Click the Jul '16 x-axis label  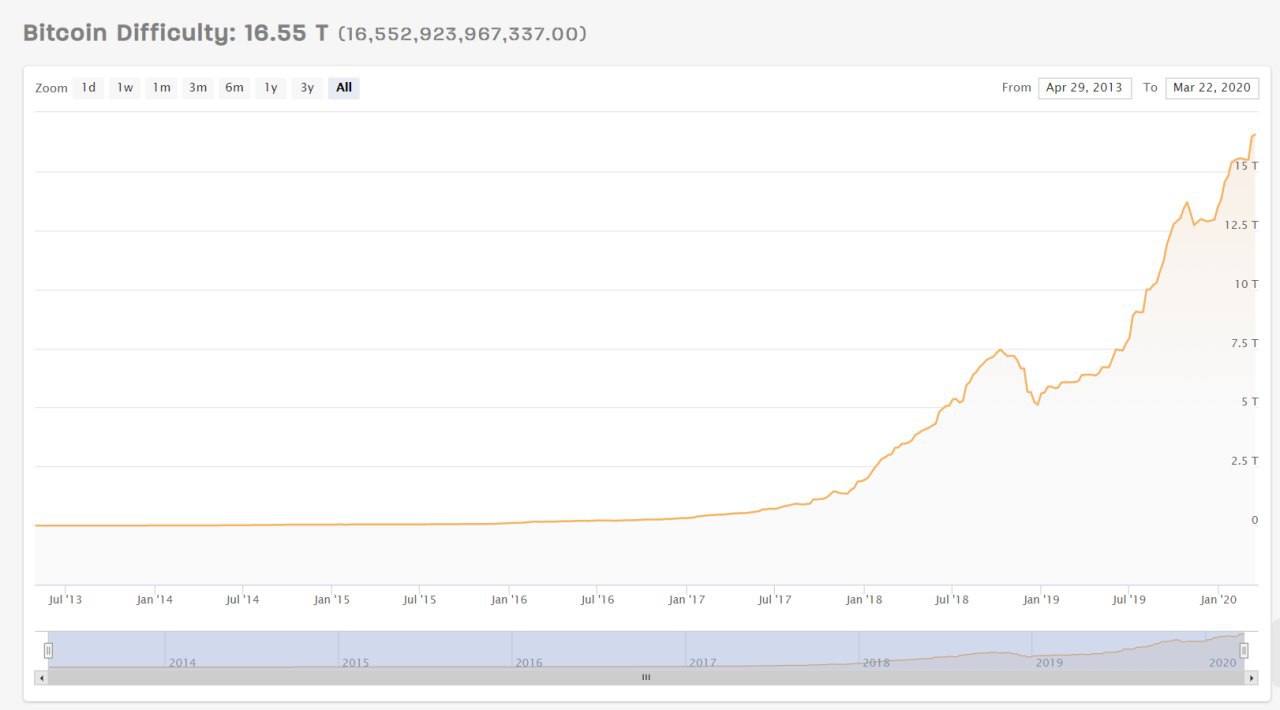(x=597, y=600)
